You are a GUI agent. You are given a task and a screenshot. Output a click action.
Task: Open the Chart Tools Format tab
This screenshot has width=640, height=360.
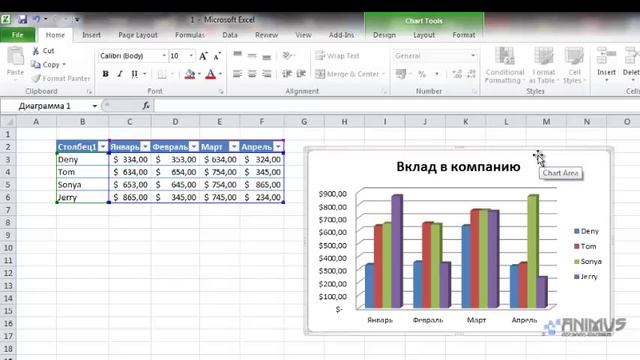[464, 35]
